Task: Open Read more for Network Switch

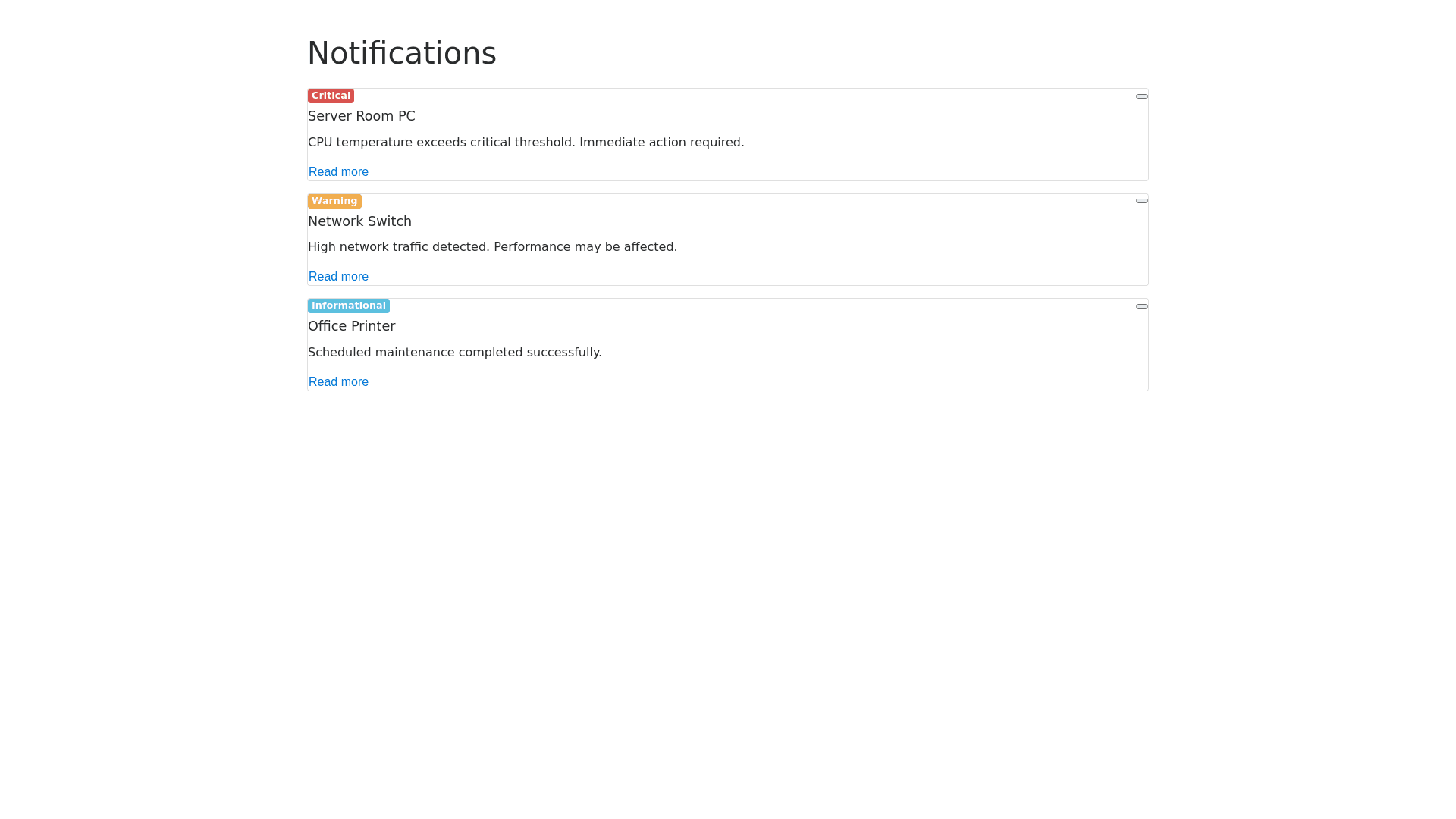Action: tap(338, 277)
